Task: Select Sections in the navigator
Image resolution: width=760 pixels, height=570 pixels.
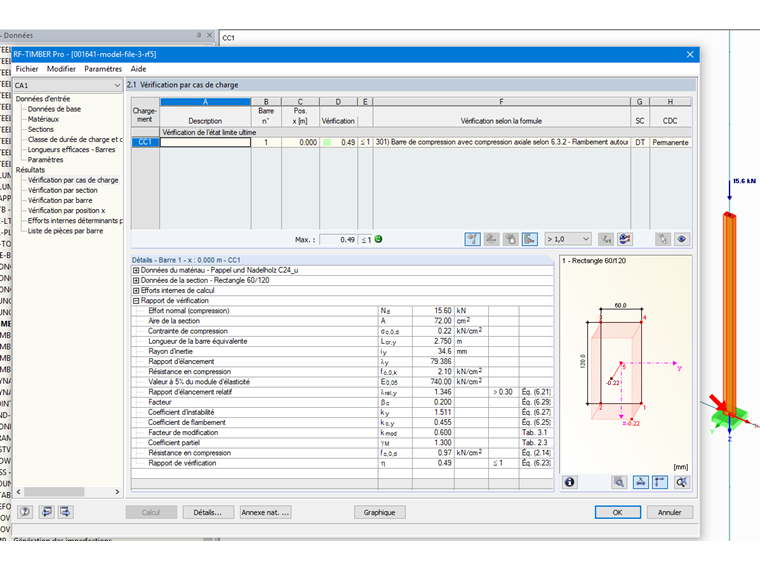Action: tap(41, 129)
